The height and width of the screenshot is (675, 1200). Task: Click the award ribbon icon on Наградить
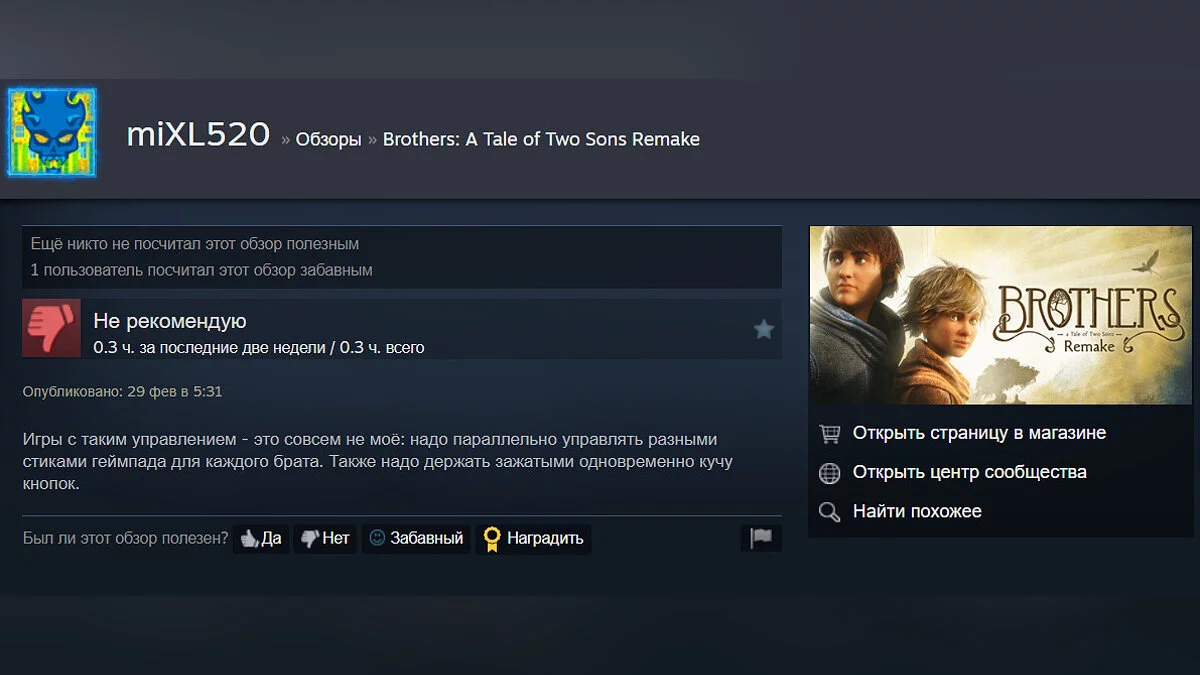click(x=491, y=539)
